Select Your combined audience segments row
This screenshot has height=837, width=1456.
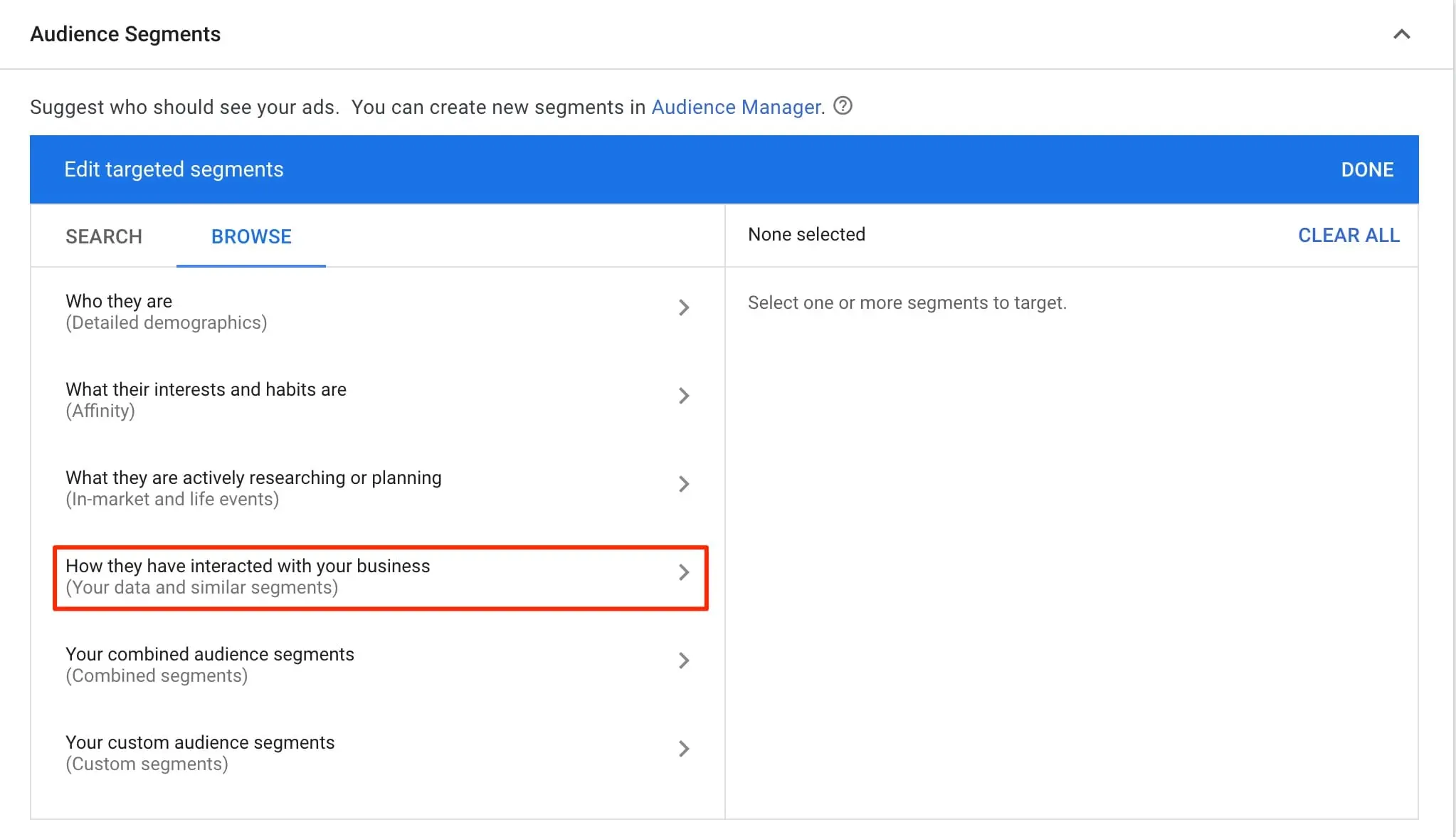click(209, 664)
